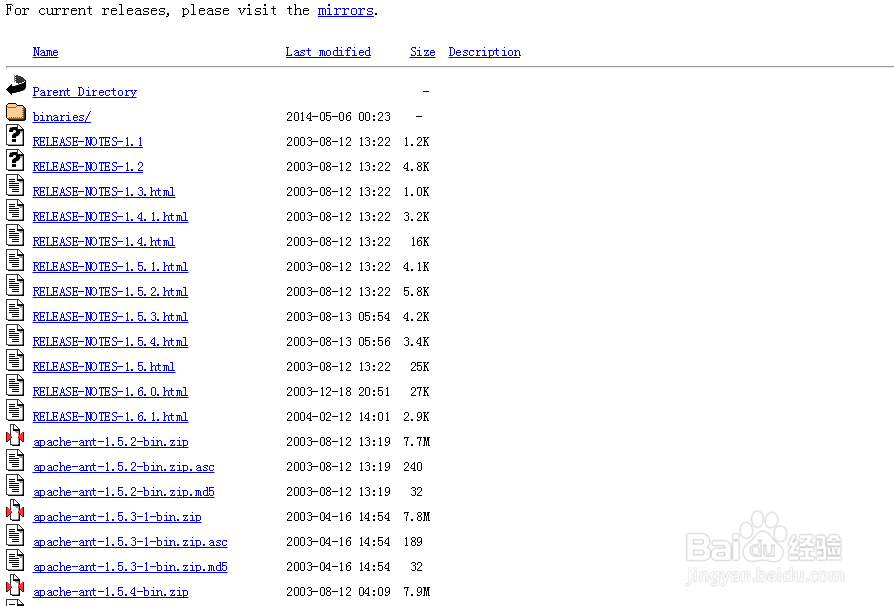Click size 4.8K of RELEASE-NOTES-1.2
This screenshot has width=894, height=606.
point(416,167)
